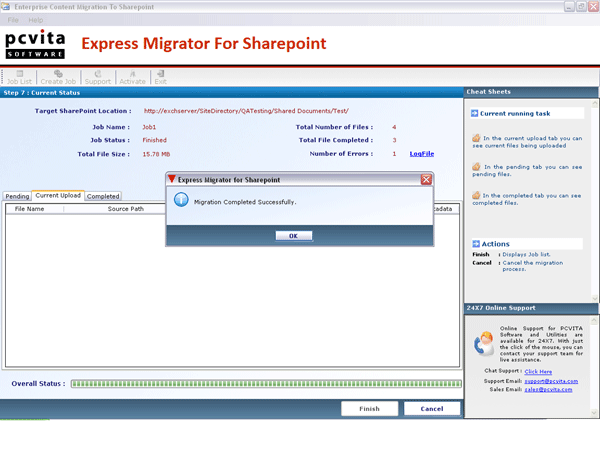Click the Finish button
The height and width of the screenshot is (450, 600).
coord(369,408)
